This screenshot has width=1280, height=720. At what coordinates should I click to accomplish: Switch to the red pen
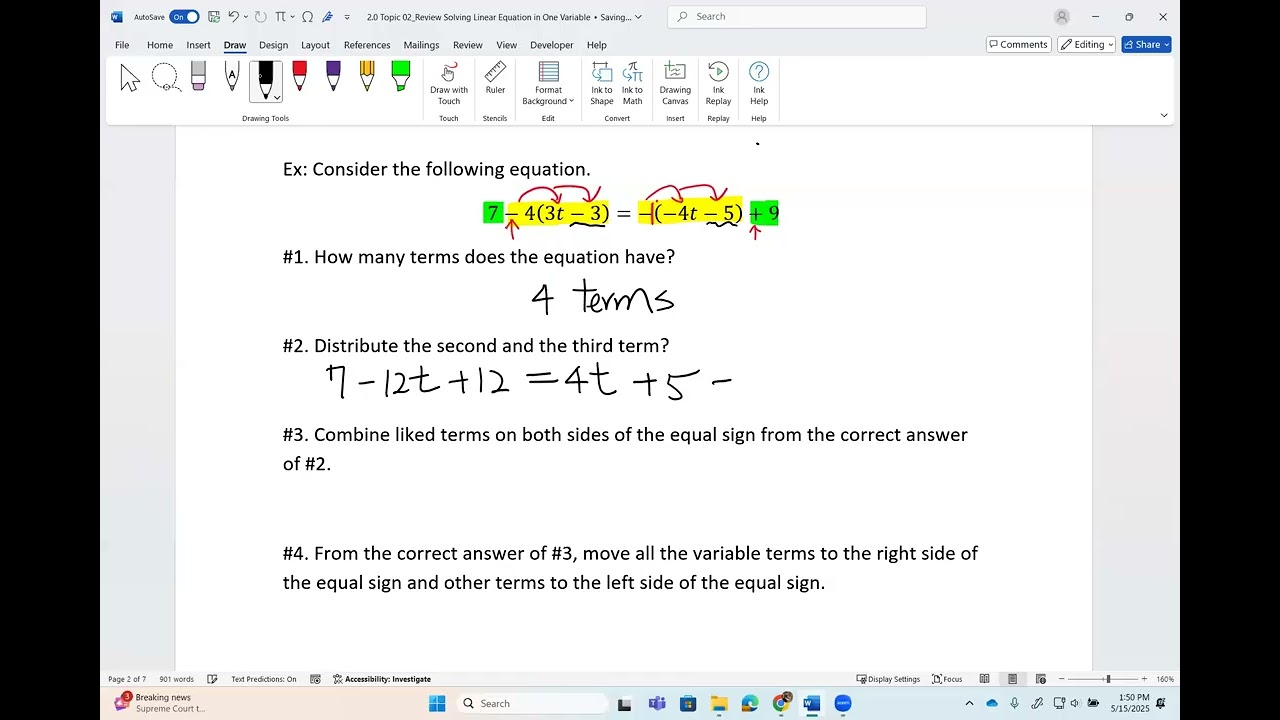299,78
